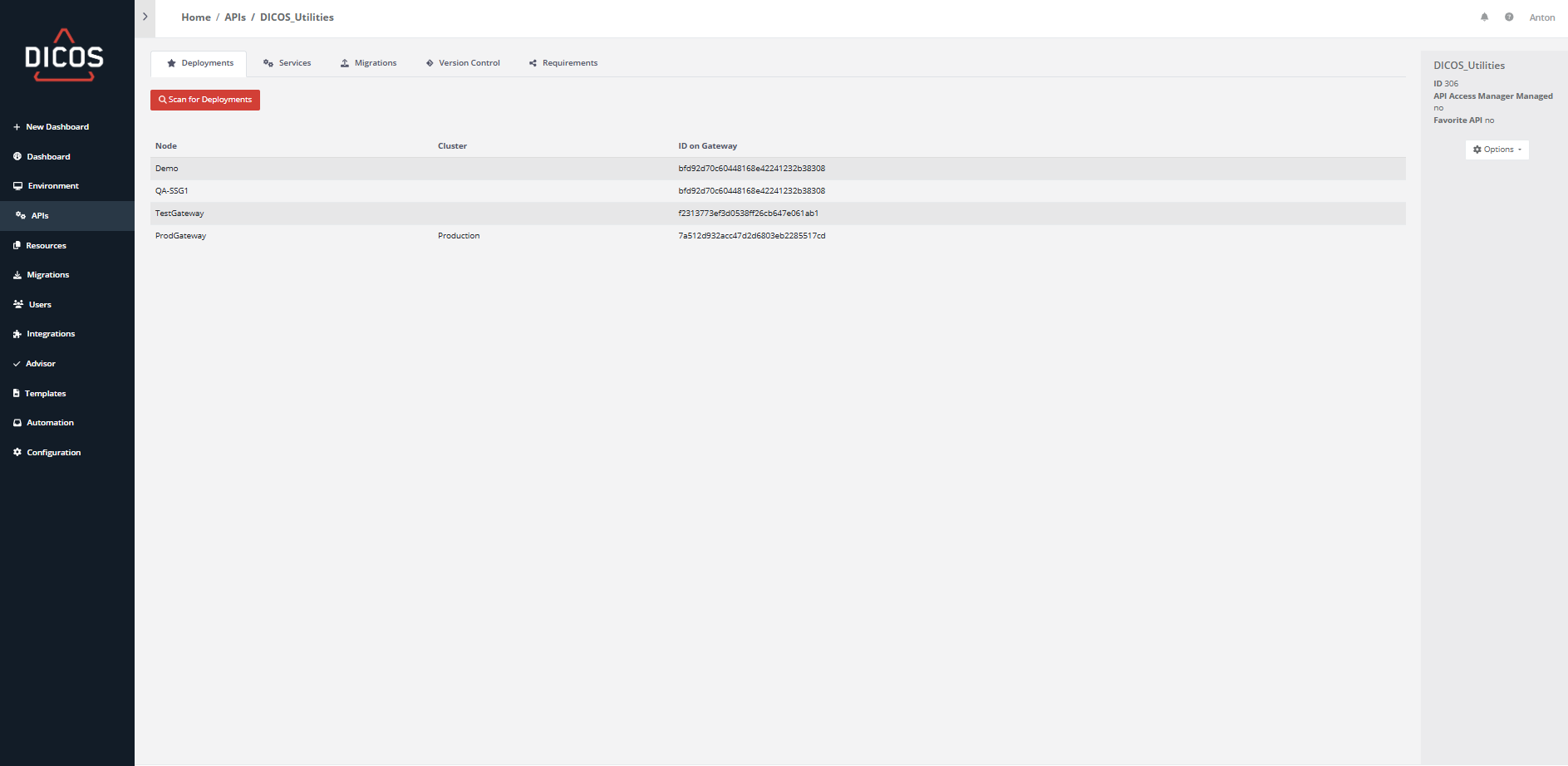
Task: Open Configuration in the sidebar
Action: click(x=53, y=453)
